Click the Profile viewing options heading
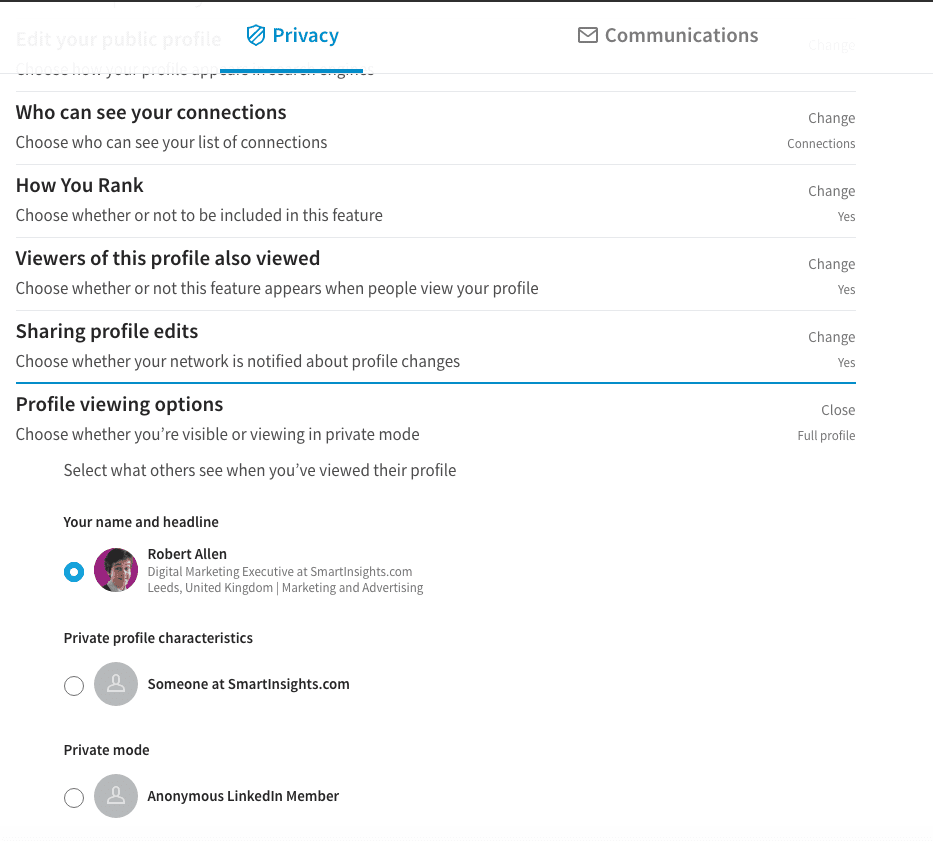 click(119, 404)
